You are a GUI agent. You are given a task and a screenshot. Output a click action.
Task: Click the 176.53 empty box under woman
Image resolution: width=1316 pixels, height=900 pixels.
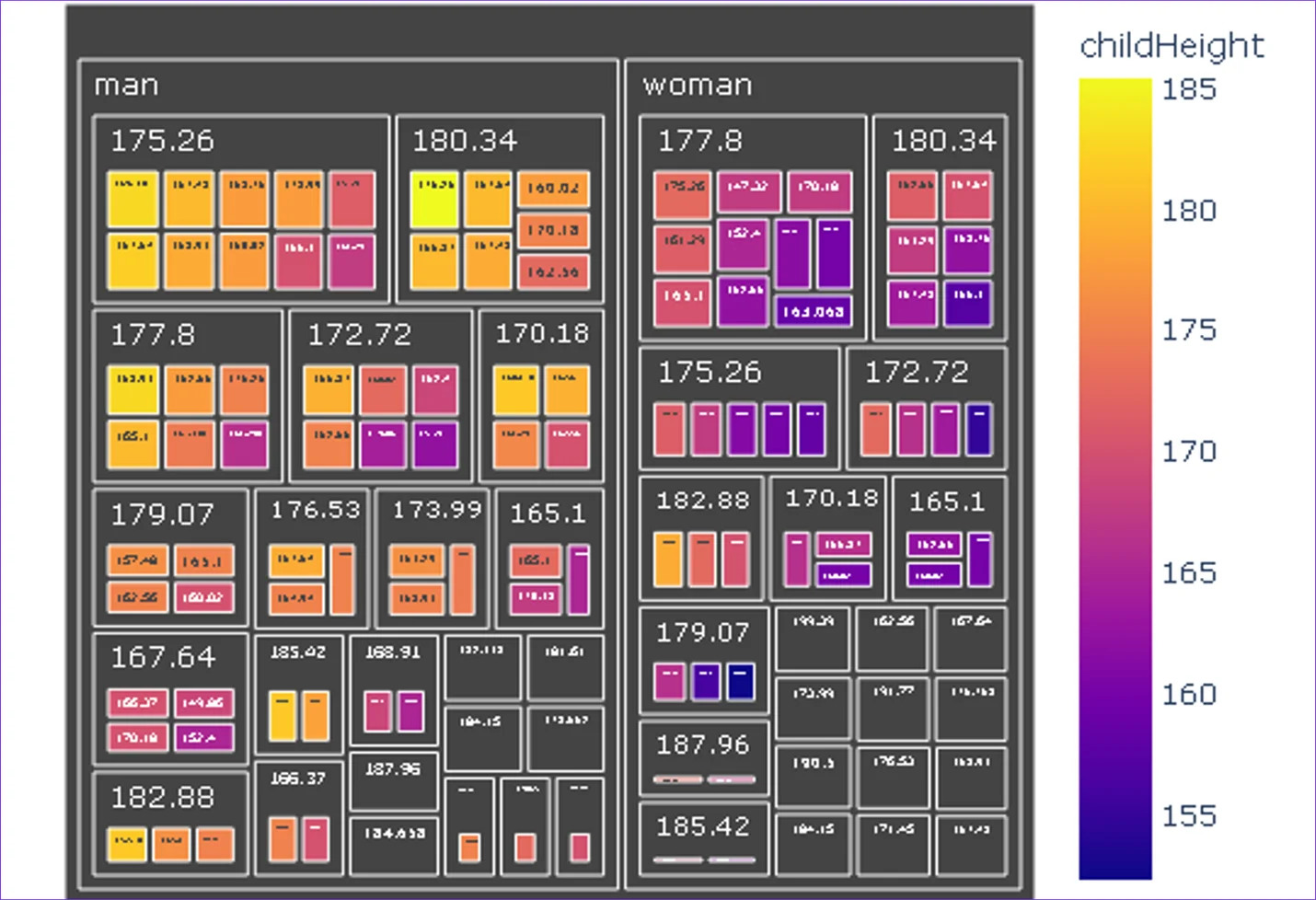pos(892,779)
